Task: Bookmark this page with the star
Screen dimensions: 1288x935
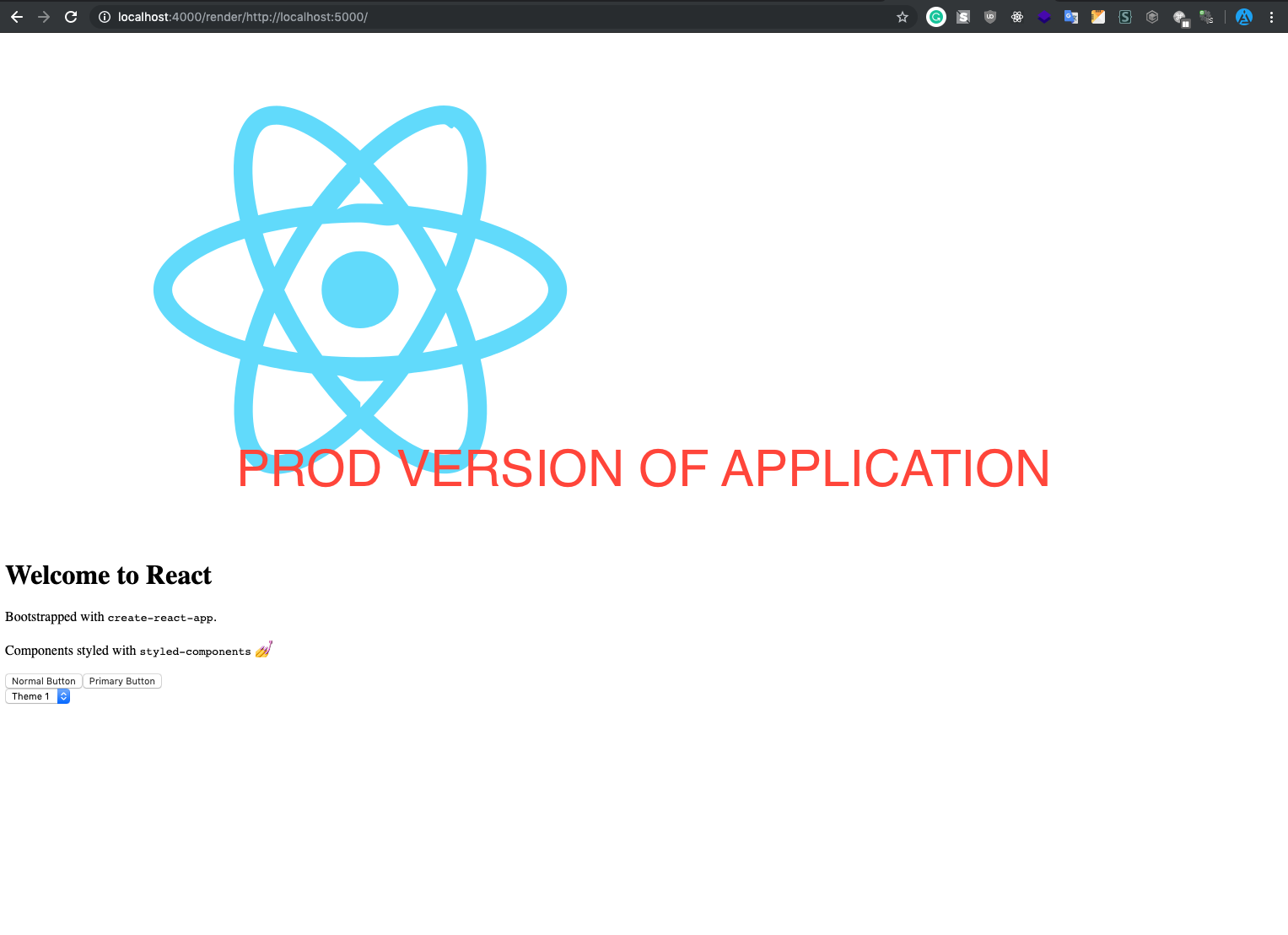Action: 903,16
